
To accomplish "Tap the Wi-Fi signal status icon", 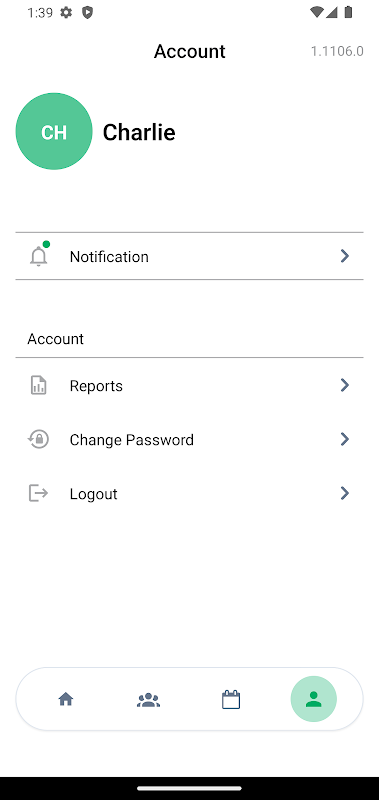I will point(317,12).
